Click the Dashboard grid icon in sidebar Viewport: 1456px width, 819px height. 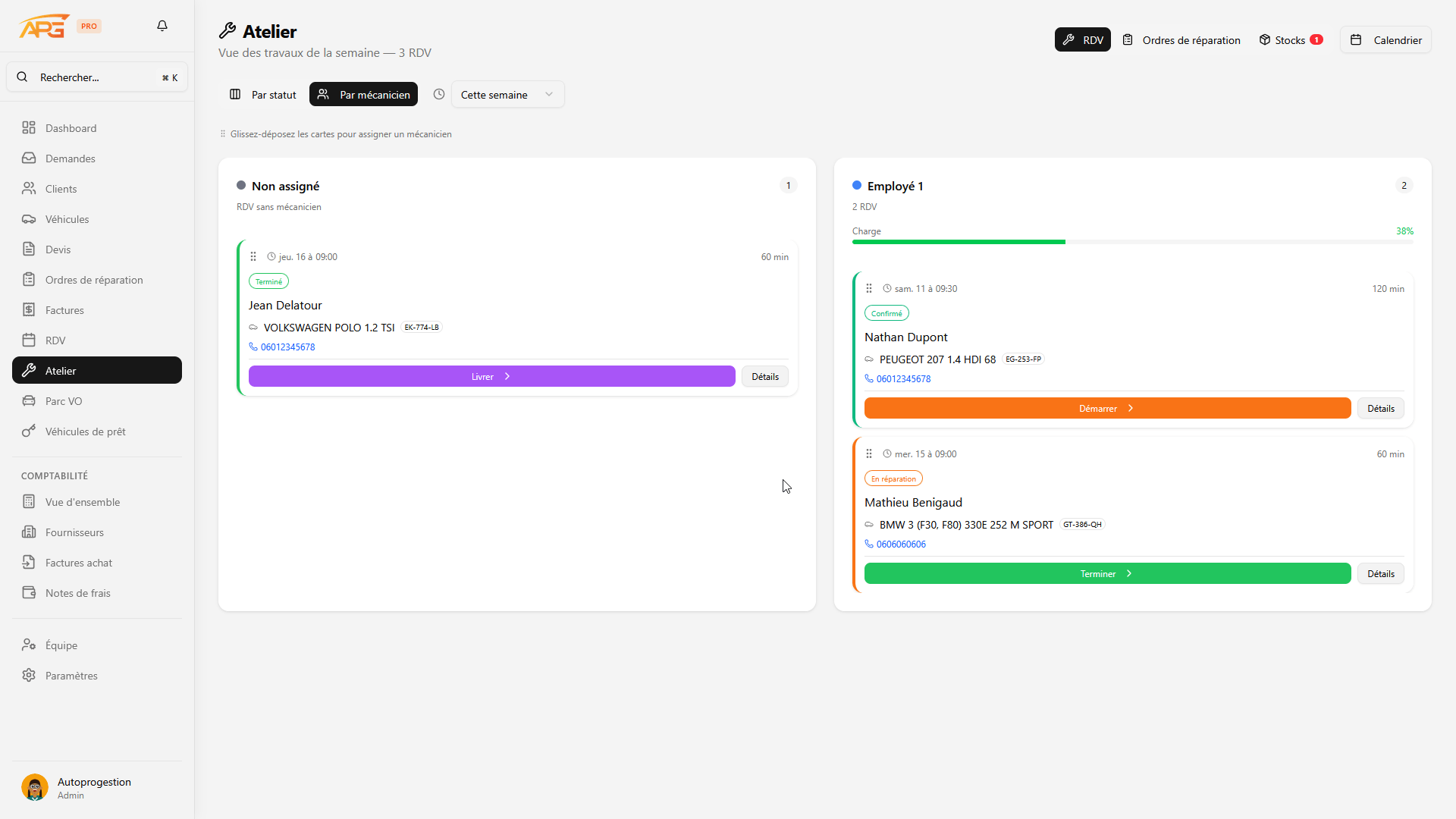29,127
